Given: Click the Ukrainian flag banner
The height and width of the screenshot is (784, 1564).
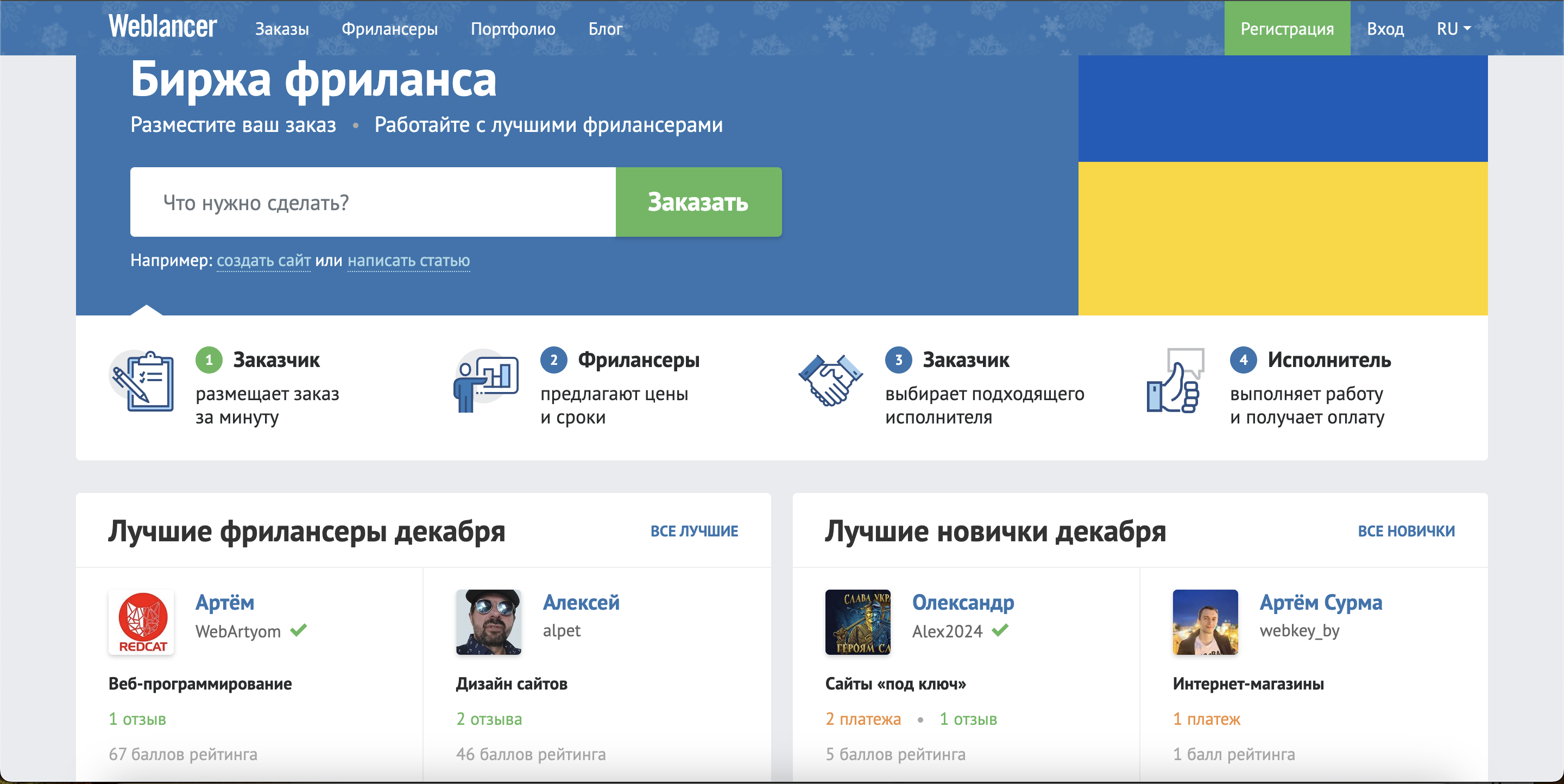Looking at the screenshot, I should (x=1282, y=185).
